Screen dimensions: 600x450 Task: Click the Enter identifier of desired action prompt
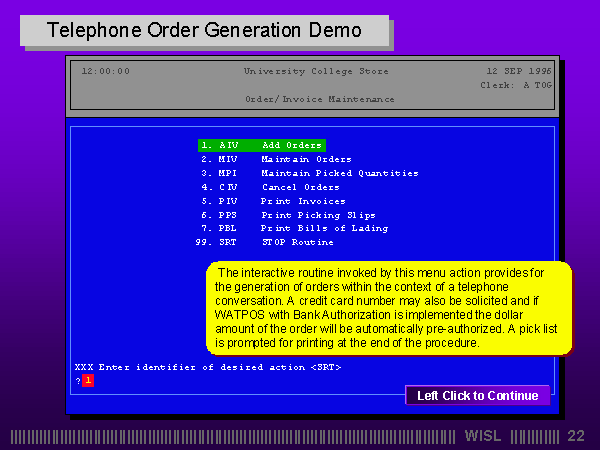click(208, 367)
